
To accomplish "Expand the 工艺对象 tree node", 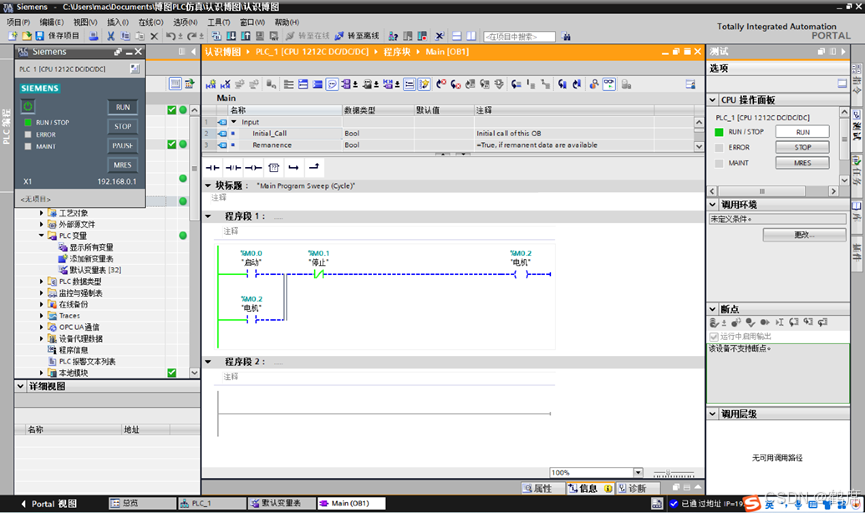I will click(41, 213).
